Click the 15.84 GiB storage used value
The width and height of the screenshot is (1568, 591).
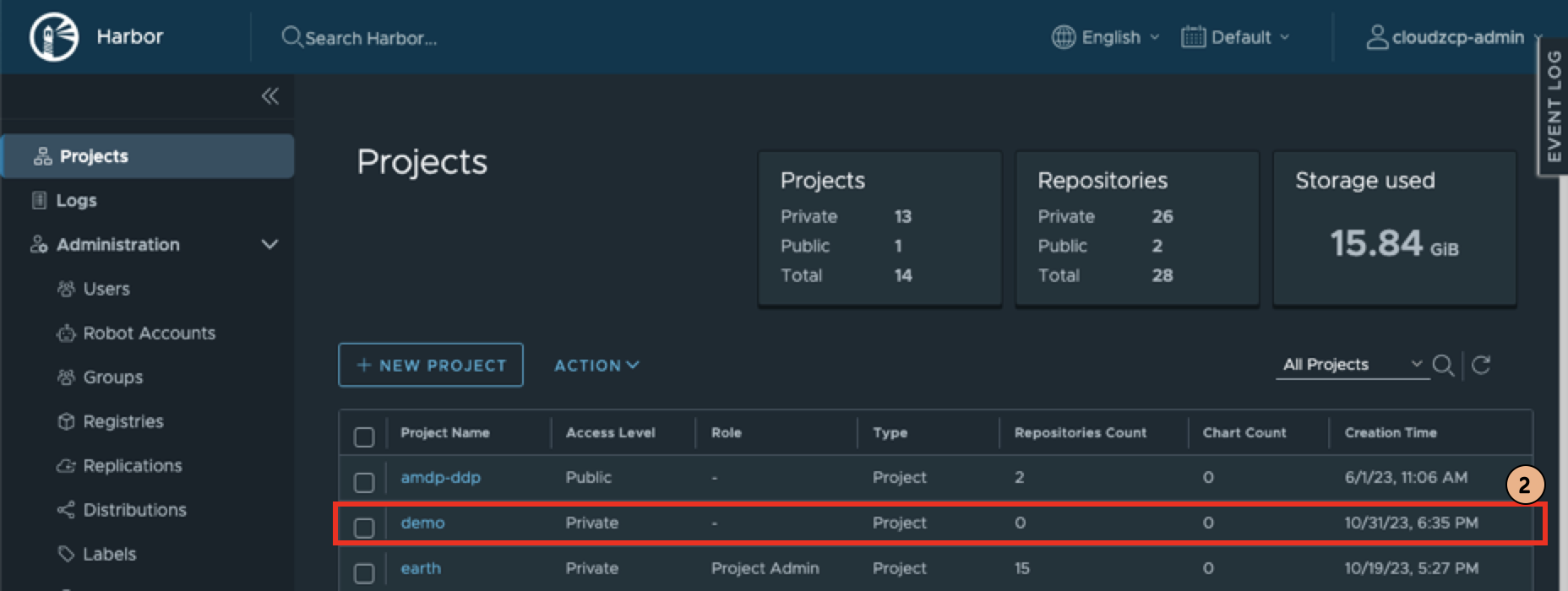tap(1394, 243)
